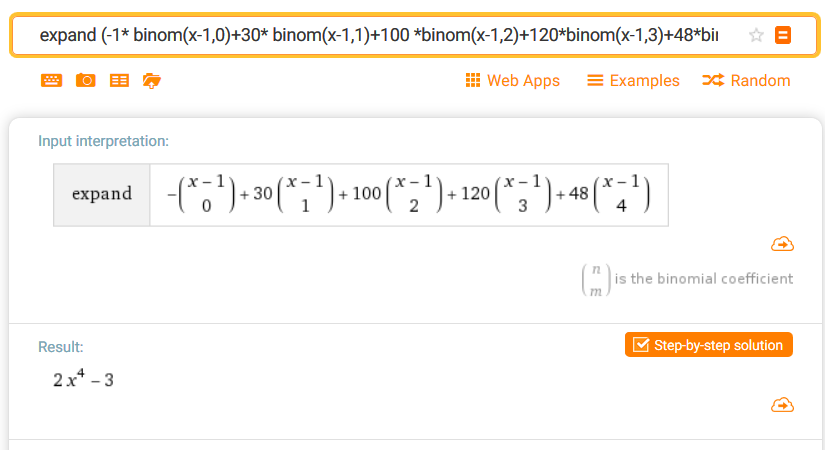The image size is (825, 450).
Task: Go to Examples
Action: 633,81
